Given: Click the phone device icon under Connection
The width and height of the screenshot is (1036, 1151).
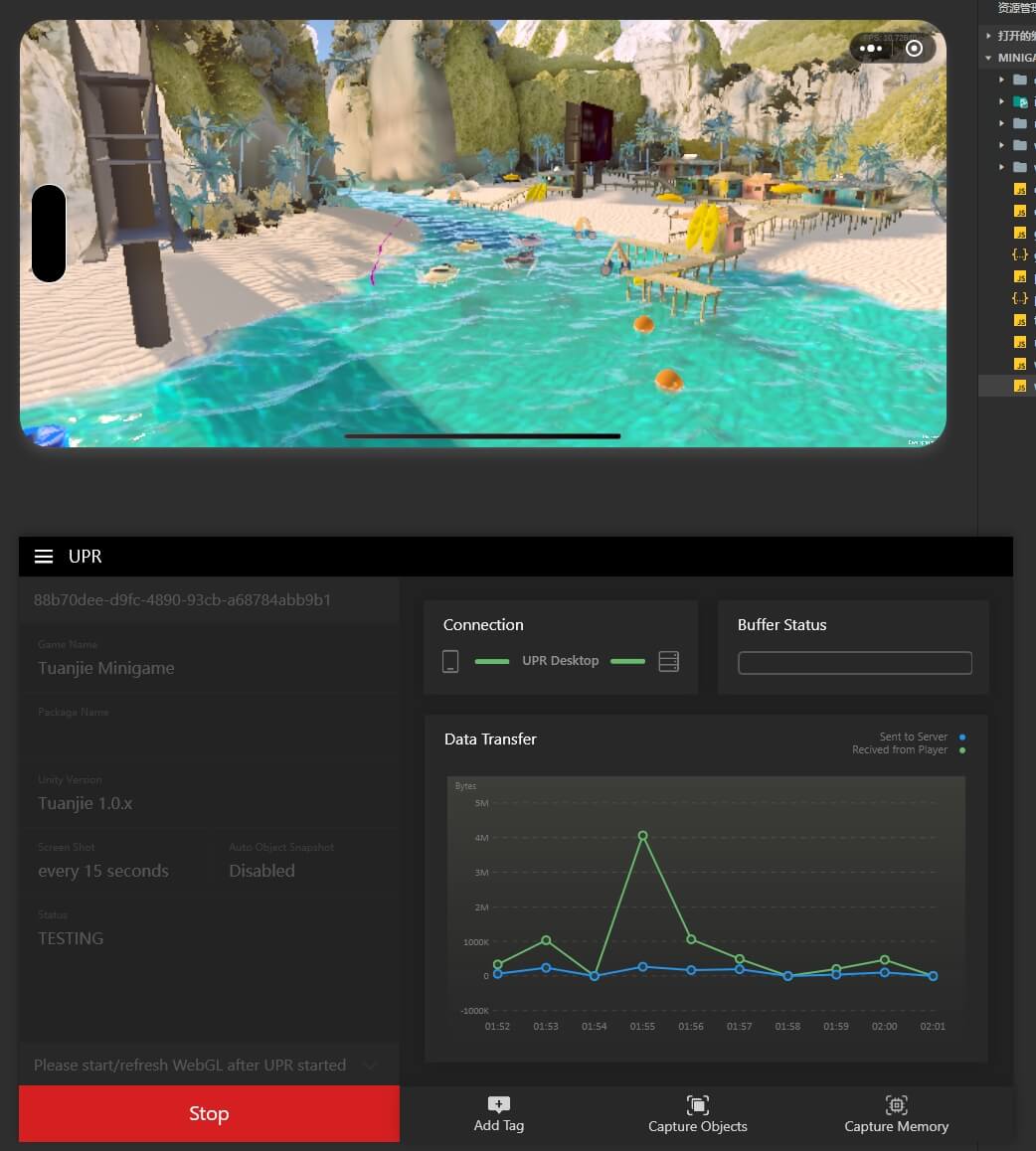Looking at the screenshot, I should pyautogui.click(x=450, y=661).
